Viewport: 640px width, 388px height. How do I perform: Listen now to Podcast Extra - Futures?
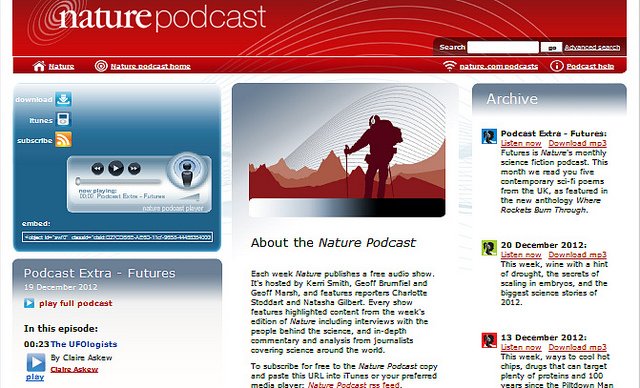tap(521, 143)
